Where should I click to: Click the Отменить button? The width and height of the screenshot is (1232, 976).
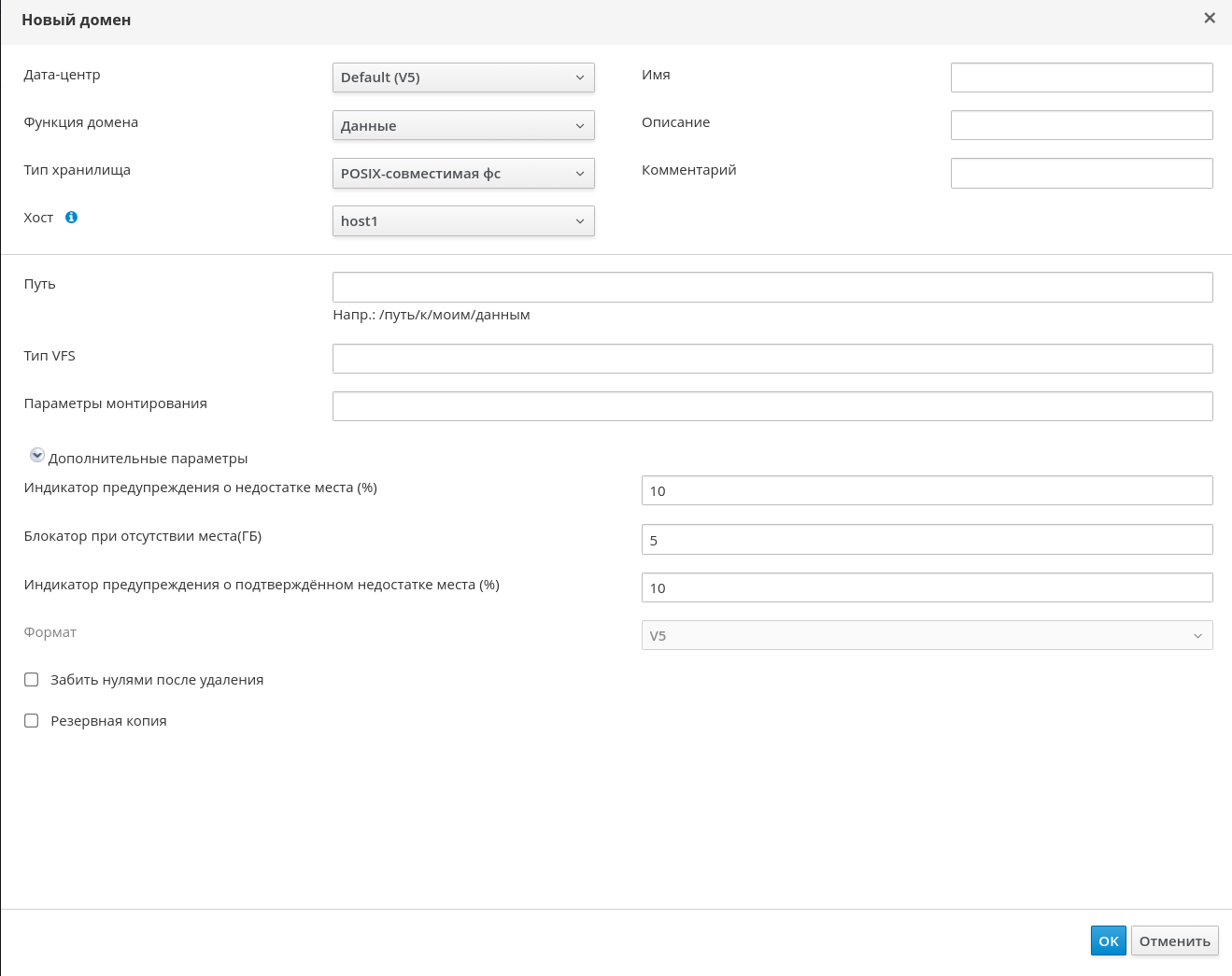click(1174, 941)
